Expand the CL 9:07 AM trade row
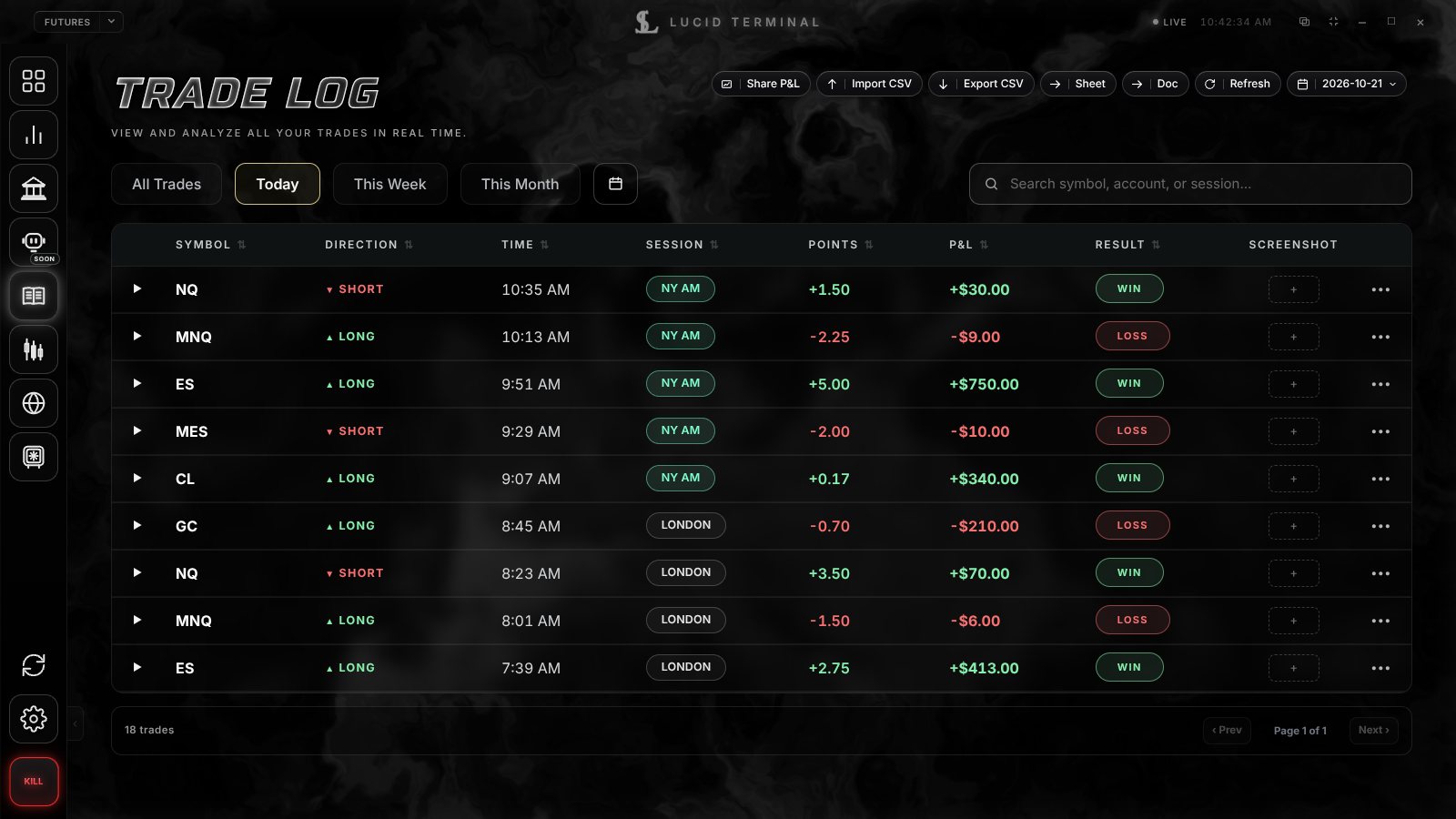 [x=137, y=478]
